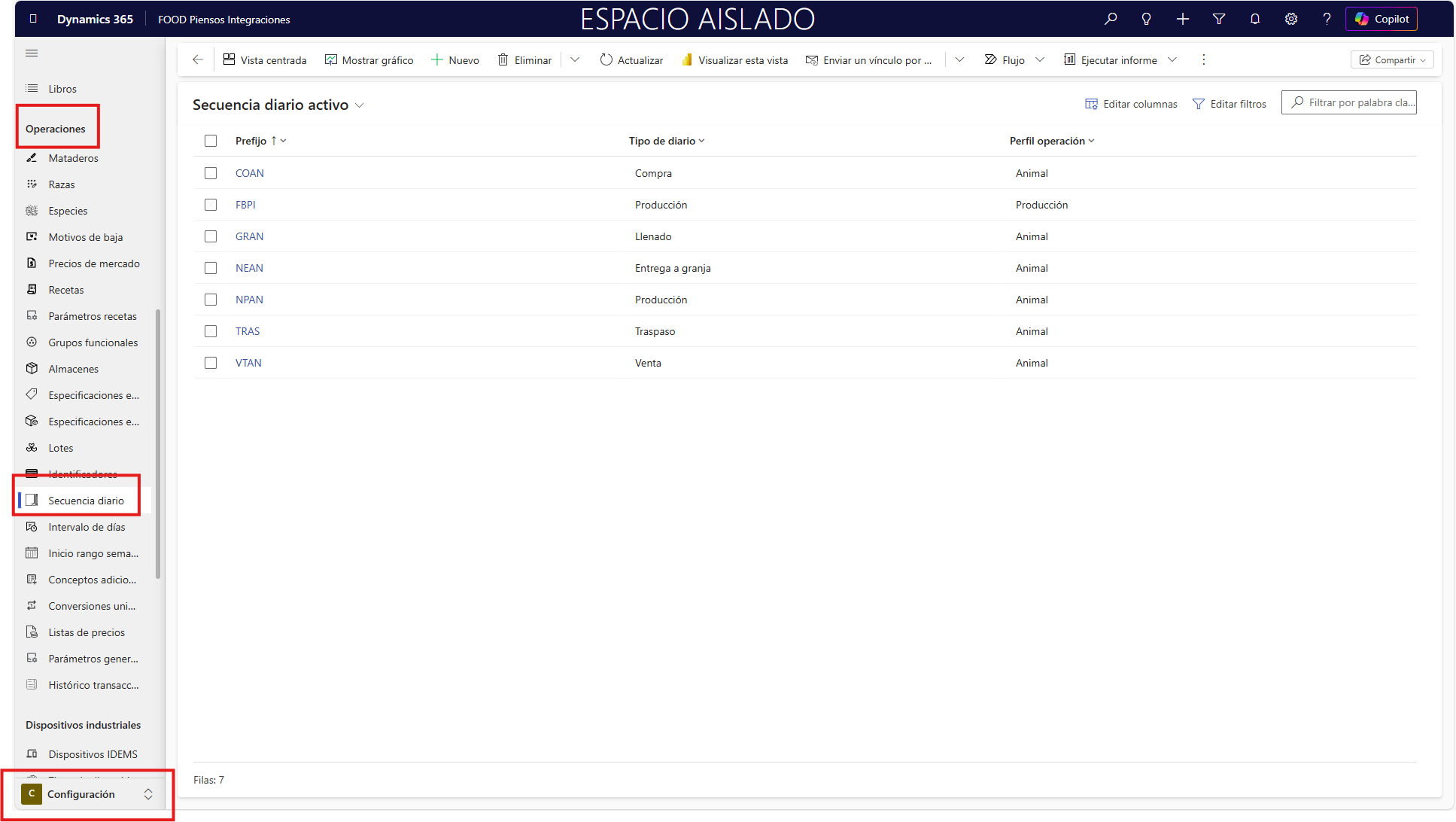
Task: Open the more commands vertical ellipsis
Action: pyautogui.click(x=1203, y=59)
